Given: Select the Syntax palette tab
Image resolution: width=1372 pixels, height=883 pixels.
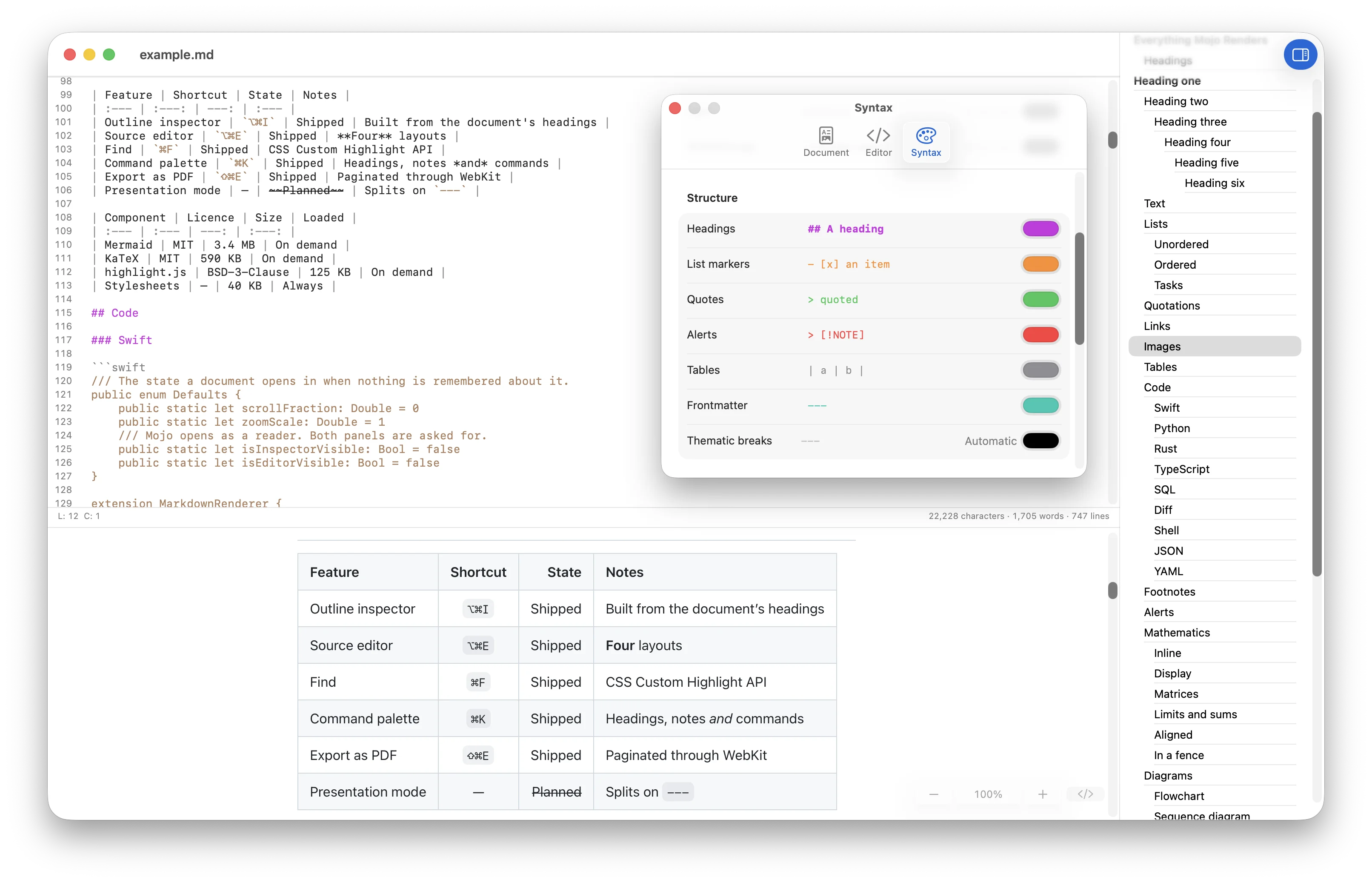Looking at the screenshot, I should pos(926,142).
